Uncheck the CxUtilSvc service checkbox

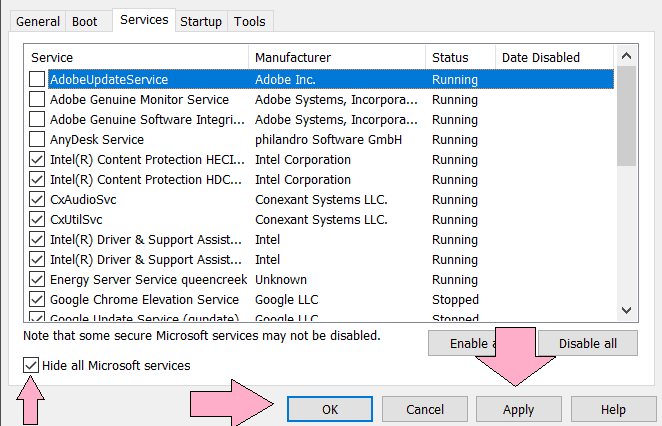(37, 219)
